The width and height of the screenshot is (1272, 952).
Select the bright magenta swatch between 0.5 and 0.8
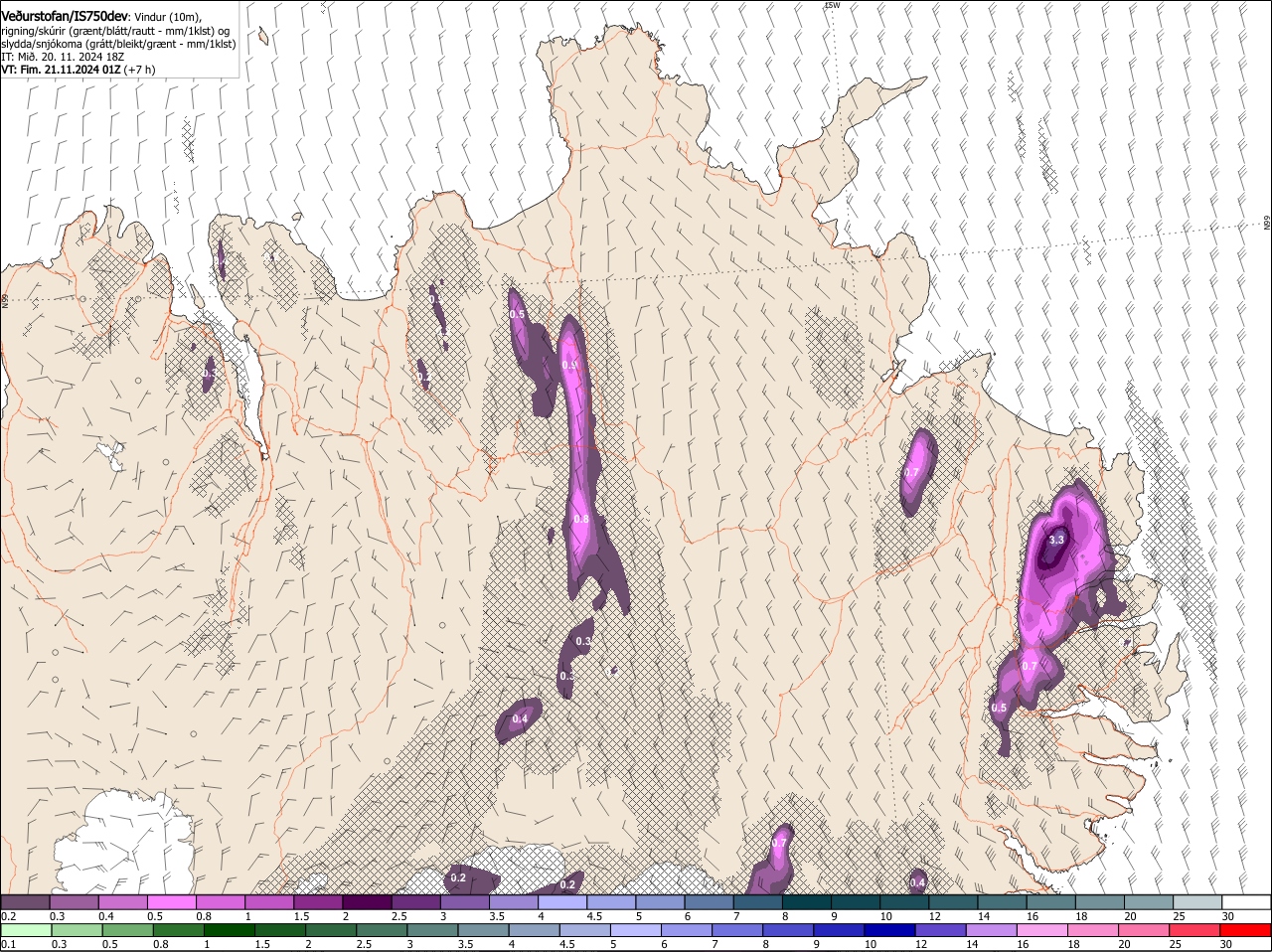[x=171, y=901]
